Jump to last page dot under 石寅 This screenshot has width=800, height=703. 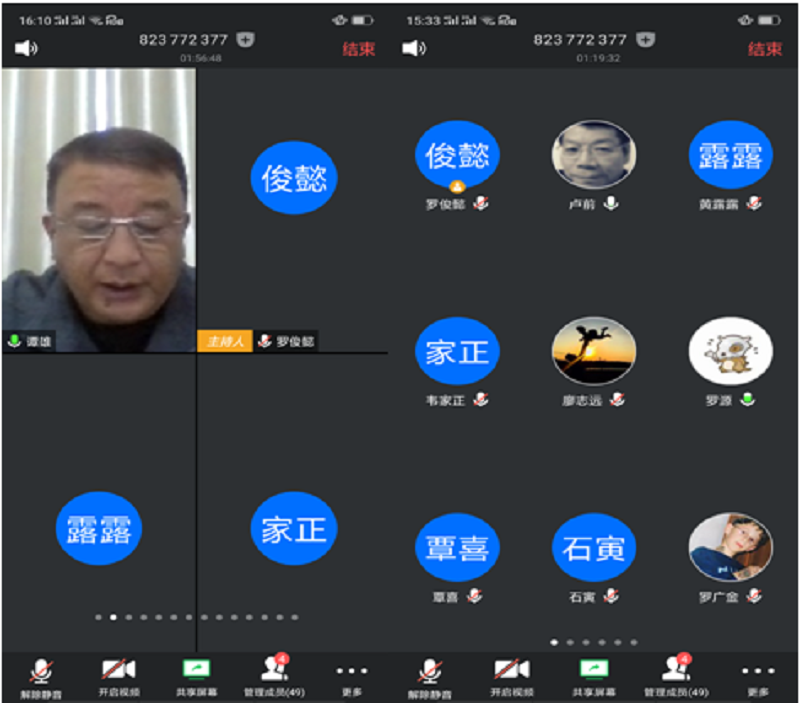(634, 642)
